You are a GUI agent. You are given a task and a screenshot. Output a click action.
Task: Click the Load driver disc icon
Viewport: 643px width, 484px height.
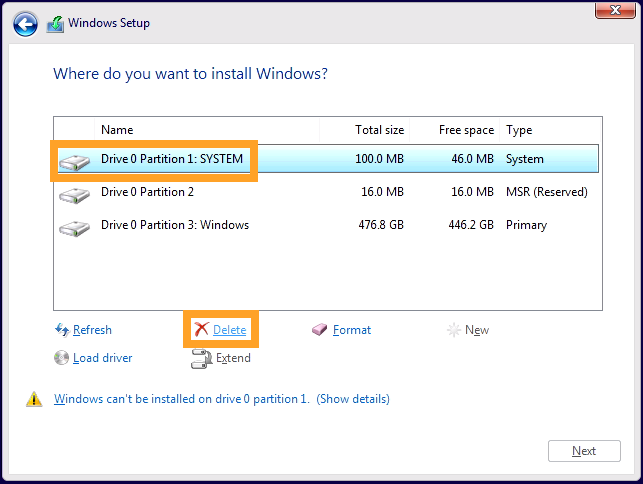[x=62, y=358]
